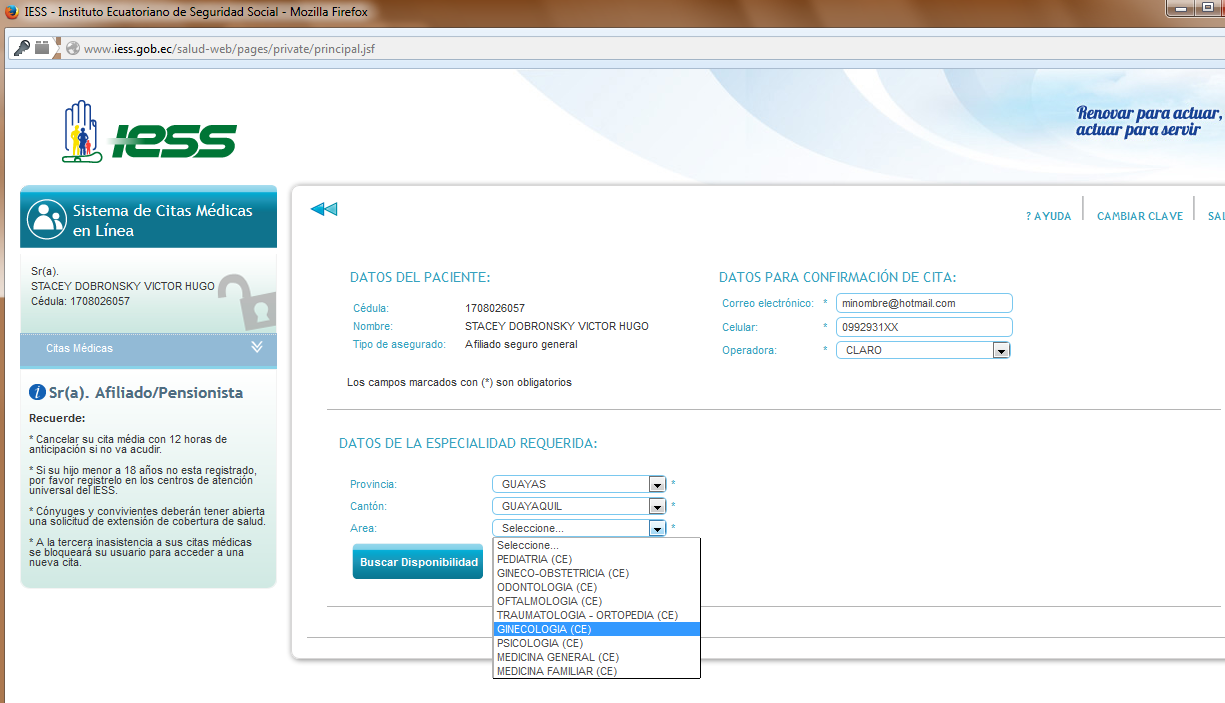Click the blue info icon near Afiliado/Pensionista
The height and width of the screenshot is (703, 1225).
coord(37,392)
